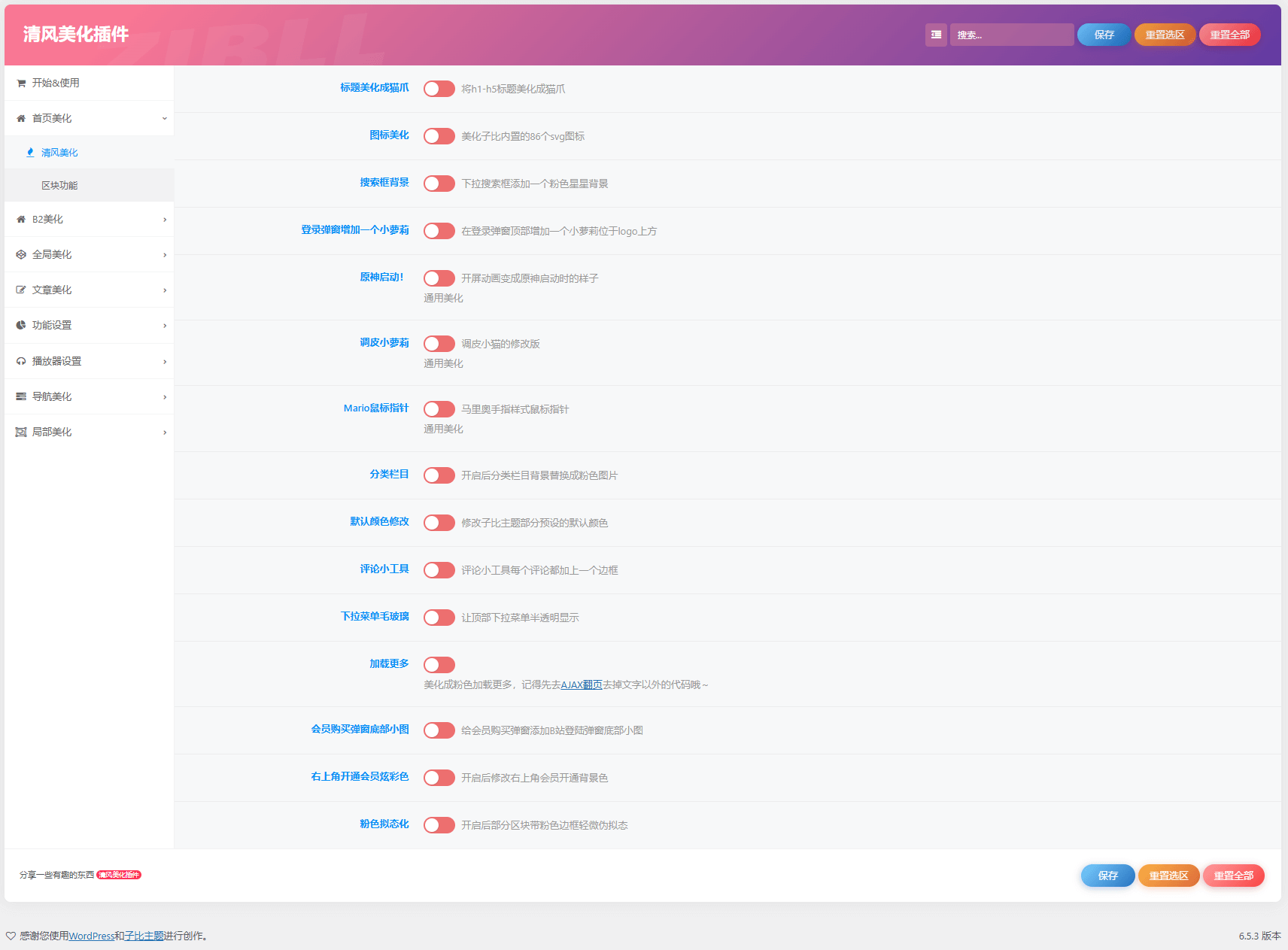Viewport: 1288px width, 950px height.
Task: Click the cart icon next to 开始&使用
Action: tap(21, 83)
